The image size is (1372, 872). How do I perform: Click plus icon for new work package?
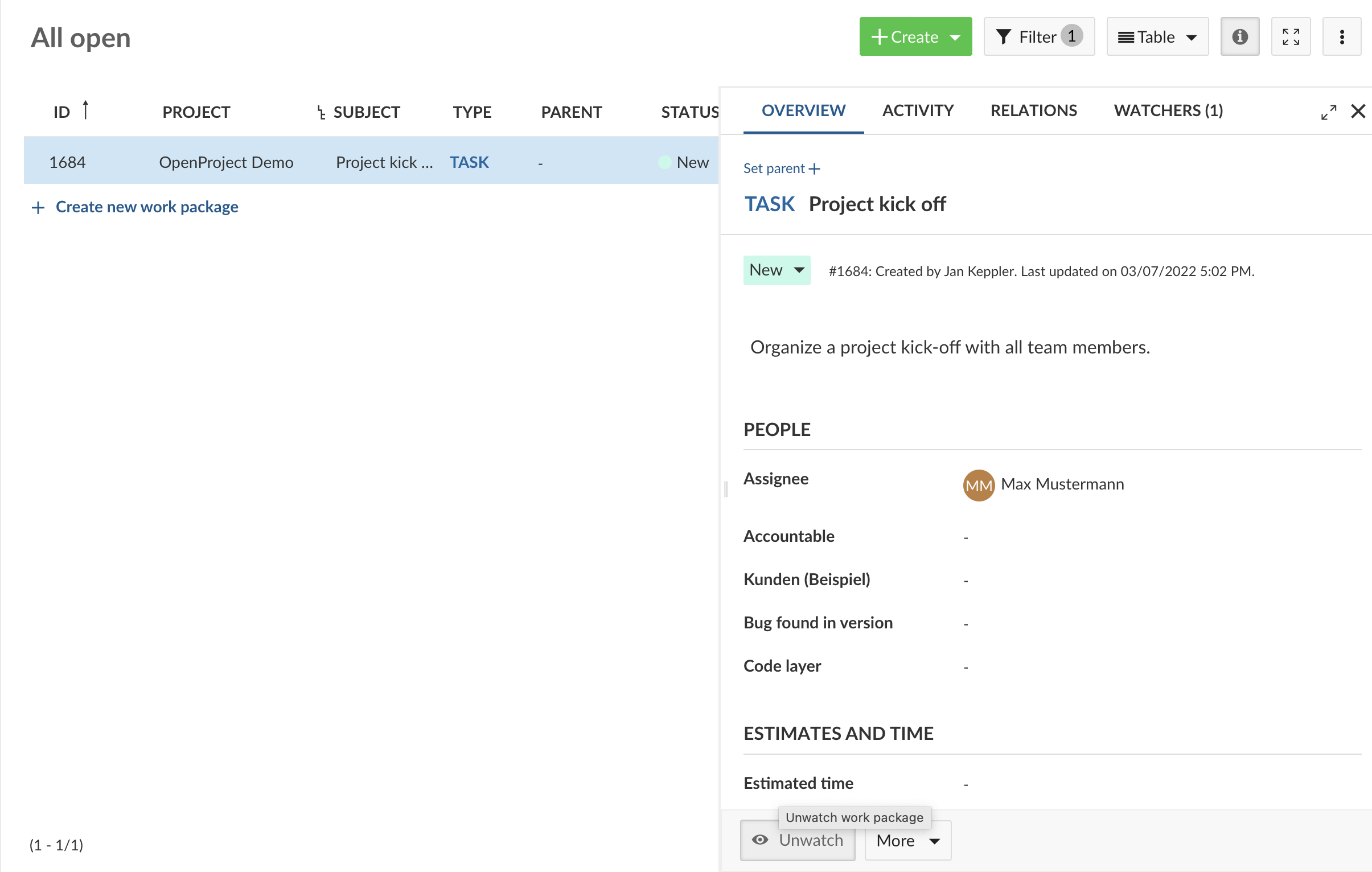tap(38, 207)
